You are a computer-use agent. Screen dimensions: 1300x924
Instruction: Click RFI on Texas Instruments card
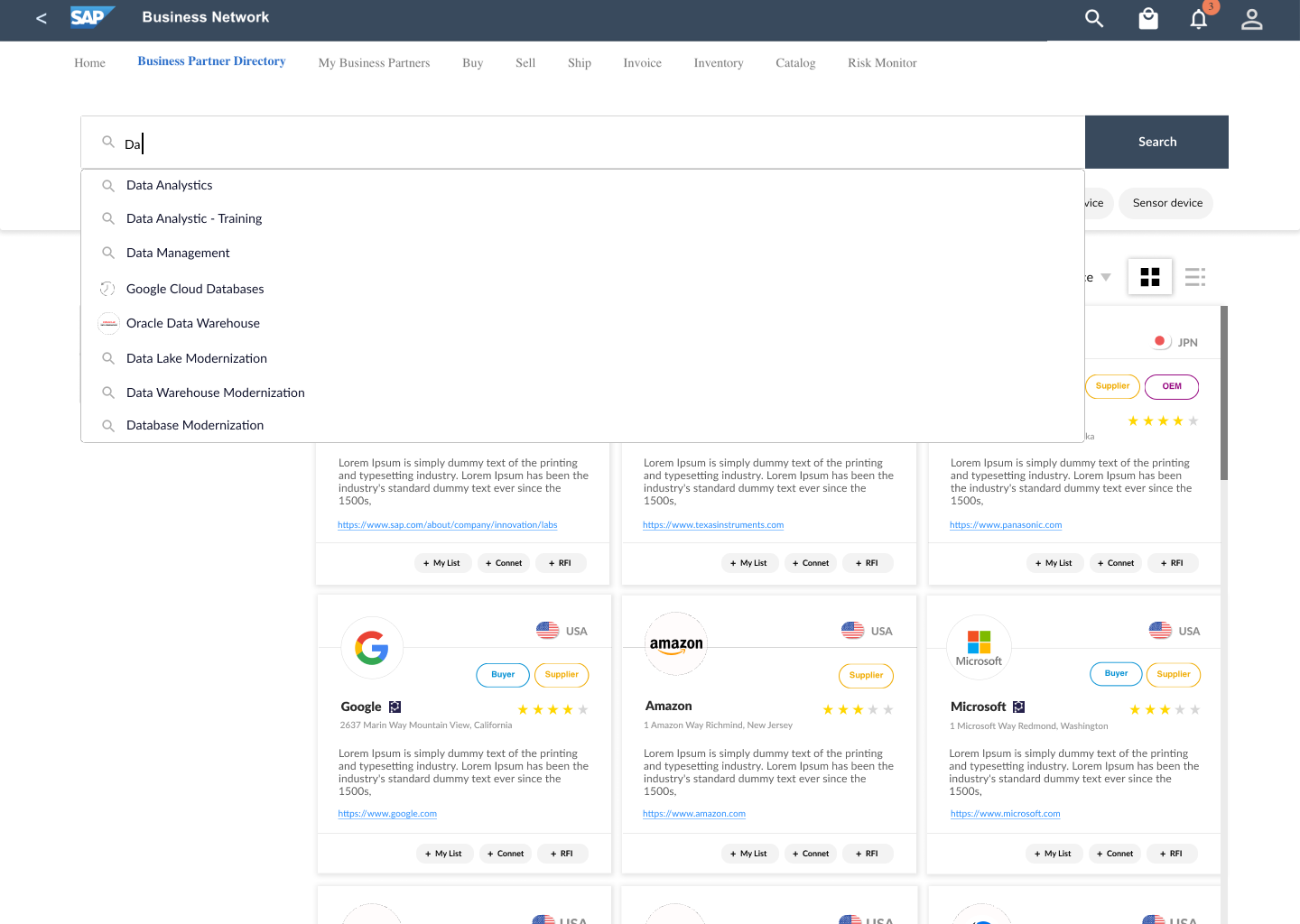point(867,563)
